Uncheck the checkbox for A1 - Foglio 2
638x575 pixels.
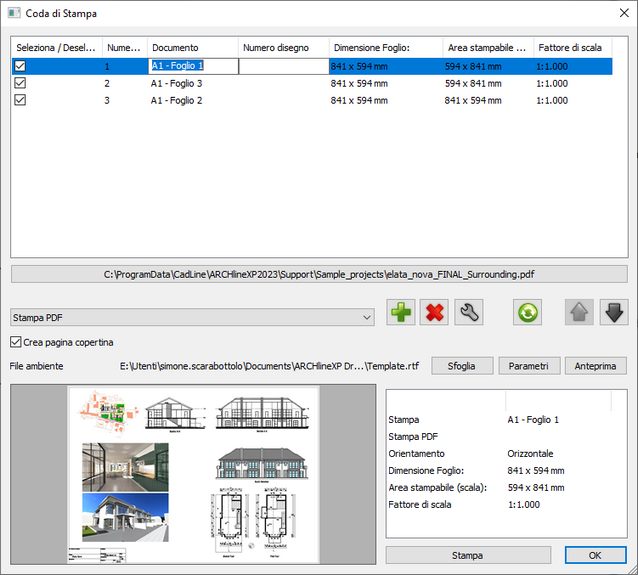pos(20,100)
